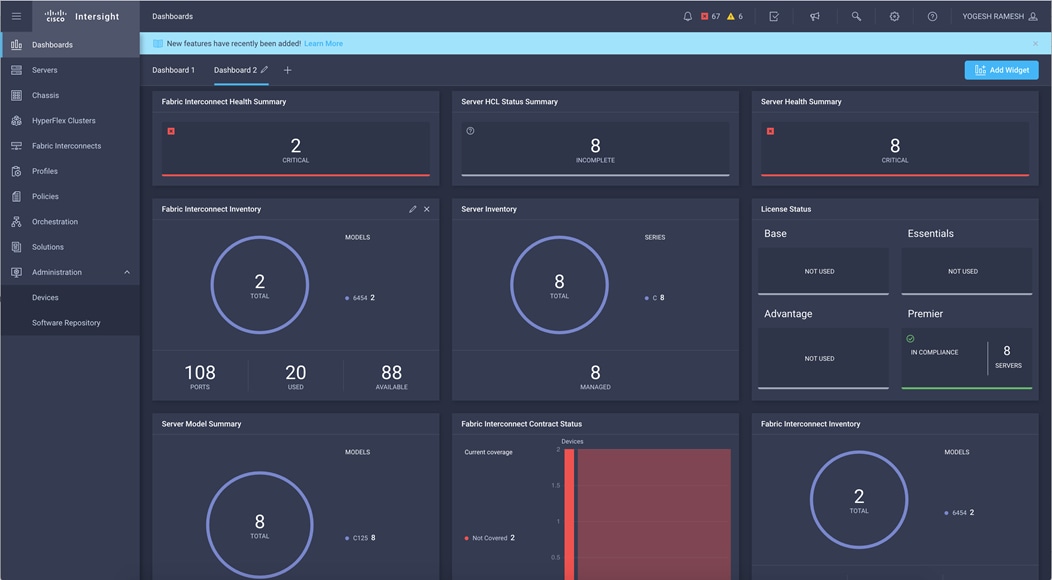Click the 'C 8' series legend entry
This screenshot has width=1052, height=580.
click(655, 298)
